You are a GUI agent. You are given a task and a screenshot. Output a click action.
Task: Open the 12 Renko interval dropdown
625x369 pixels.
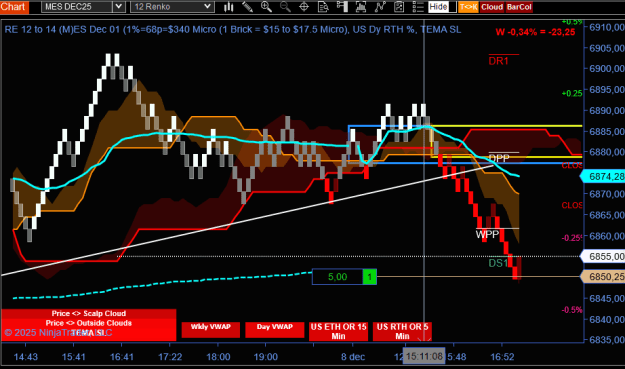pos(172,7)
